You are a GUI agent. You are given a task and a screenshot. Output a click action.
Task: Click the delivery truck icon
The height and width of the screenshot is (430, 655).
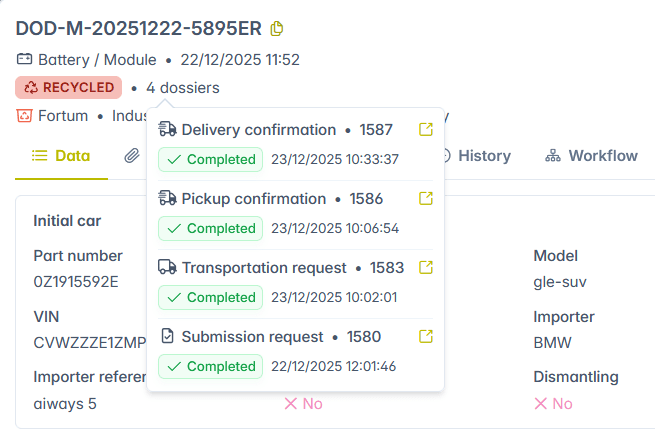click(168, 130)
